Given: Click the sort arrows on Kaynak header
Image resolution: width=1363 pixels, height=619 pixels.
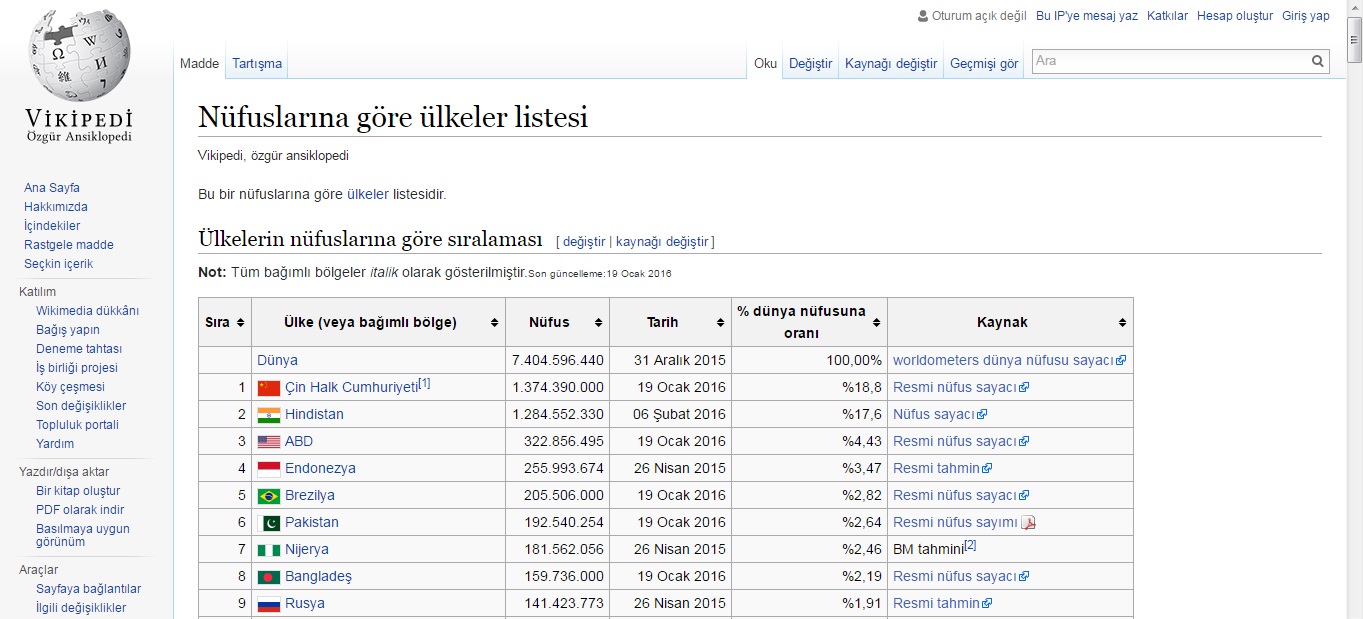Looking at the screenshot, I should click(1120, 322).
